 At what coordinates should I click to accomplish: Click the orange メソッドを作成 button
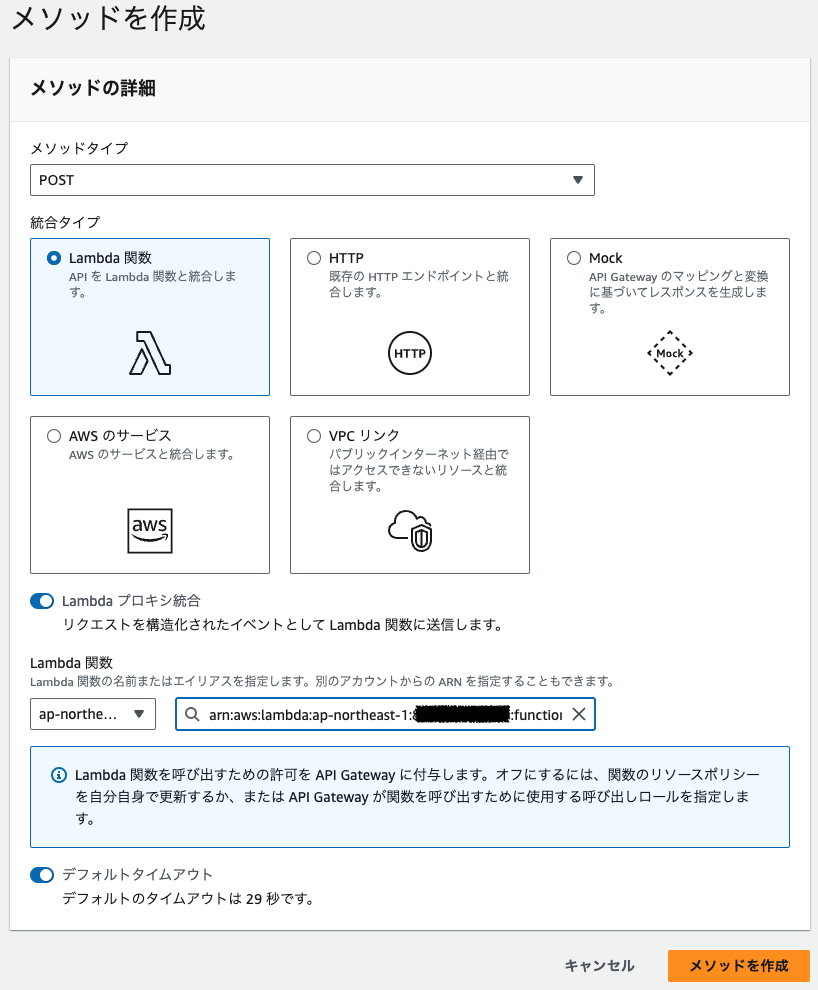click(x=738, y=966)
